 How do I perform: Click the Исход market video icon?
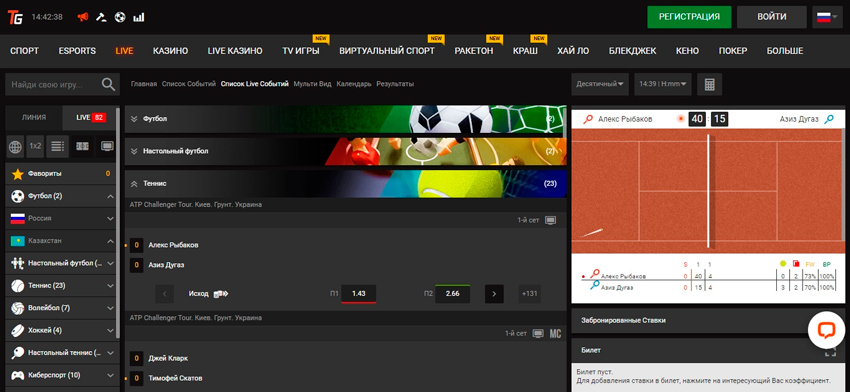(221, 294)
